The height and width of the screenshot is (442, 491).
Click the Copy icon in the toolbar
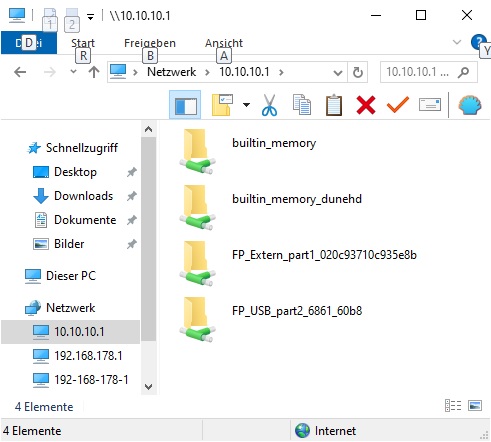tap(302, 105)
